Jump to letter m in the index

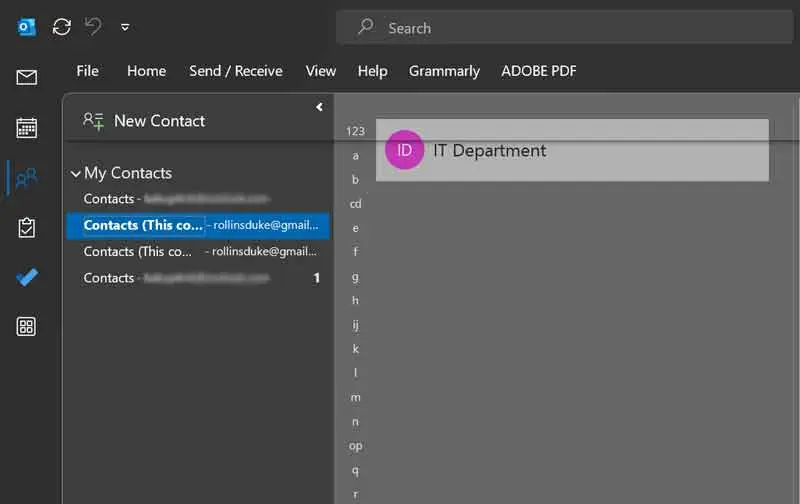pos(356,397)
